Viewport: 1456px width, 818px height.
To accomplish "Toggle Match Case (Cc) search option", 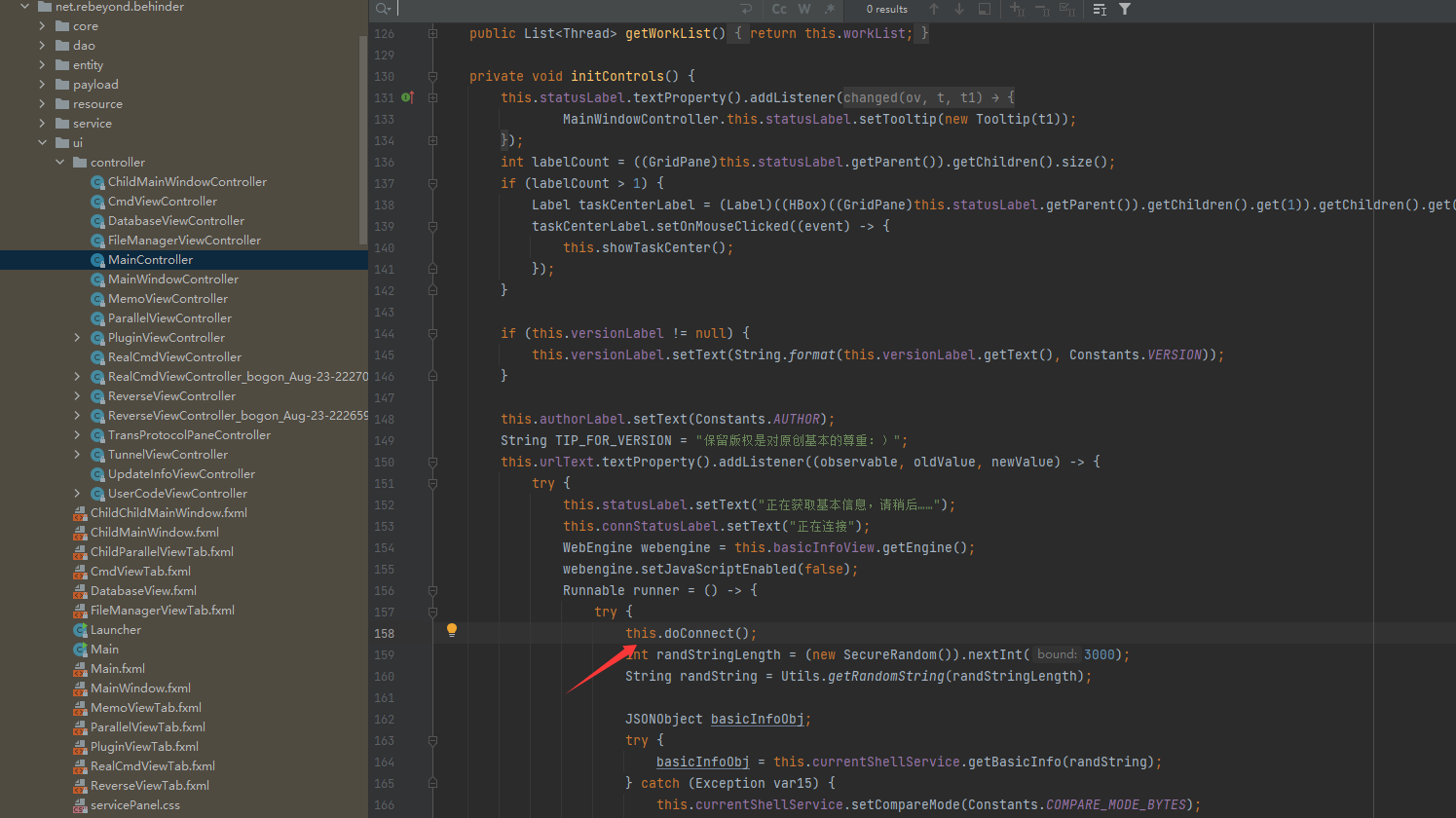I will coord(779,9).
